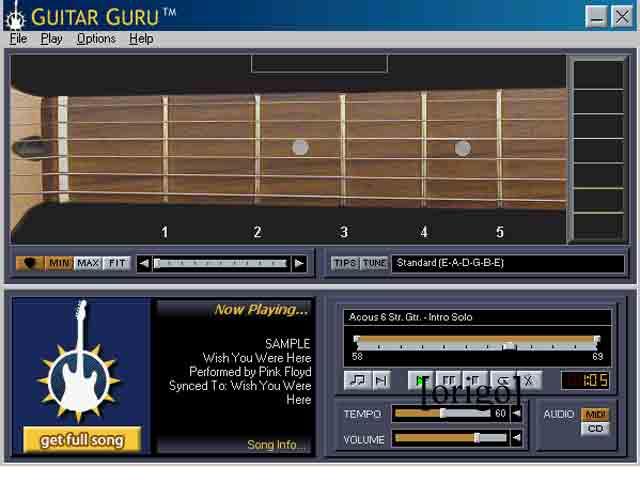This screenshot has width=640, height=480.
Task: Click the fretboard position slider track
Action: click(220, 264)
